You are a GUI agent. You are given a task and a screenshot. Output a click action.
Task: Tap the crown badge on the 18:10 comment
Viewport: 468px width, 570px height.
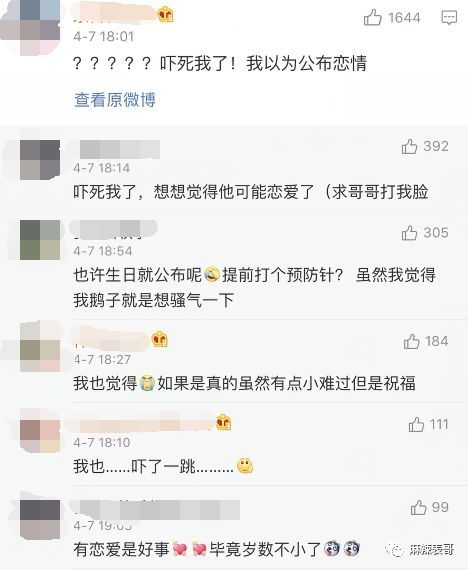point(223,422)
